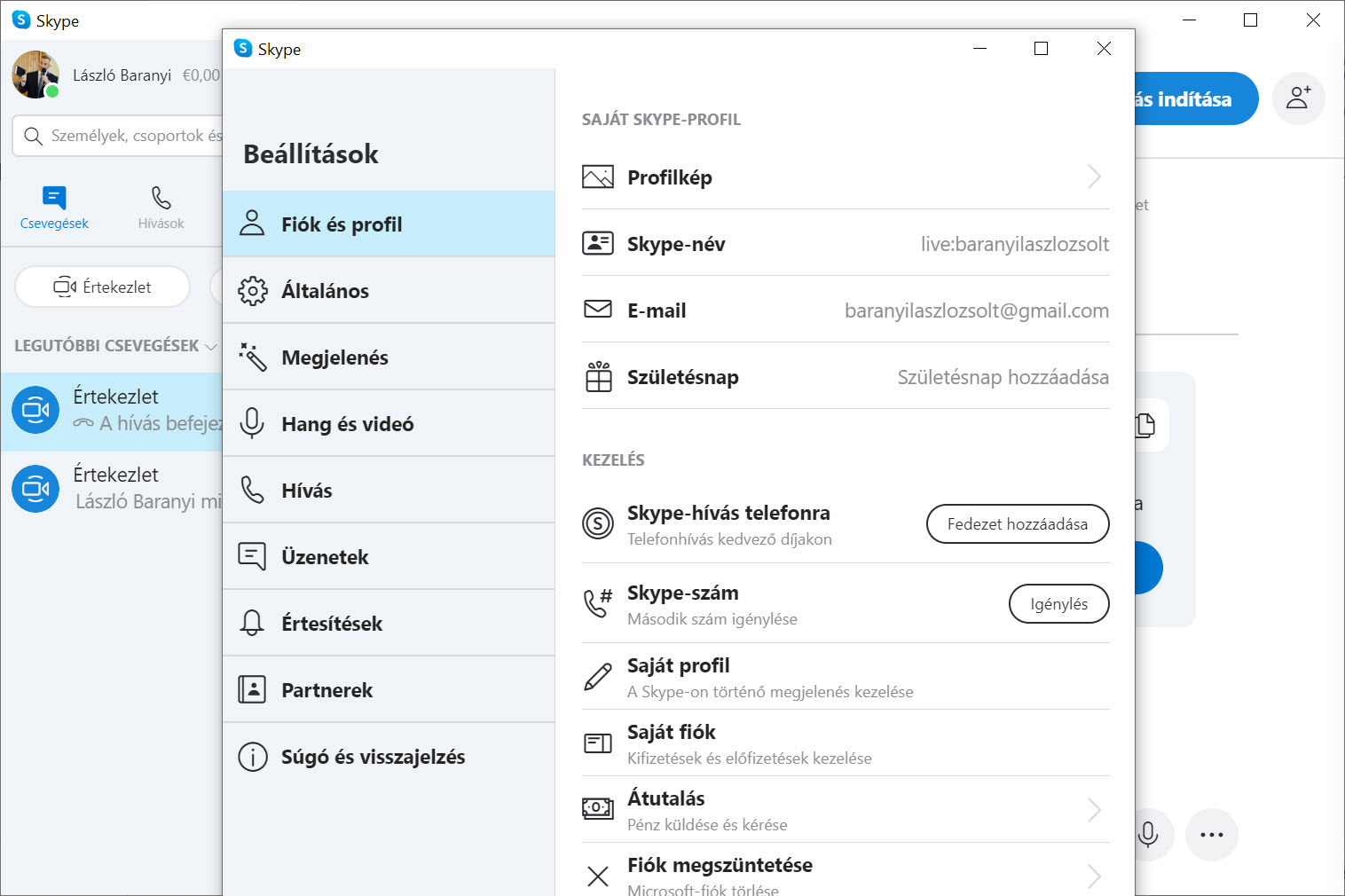Click the copy icon behind settings window
Screen dimensions: 1345x896
(1145, 425)
